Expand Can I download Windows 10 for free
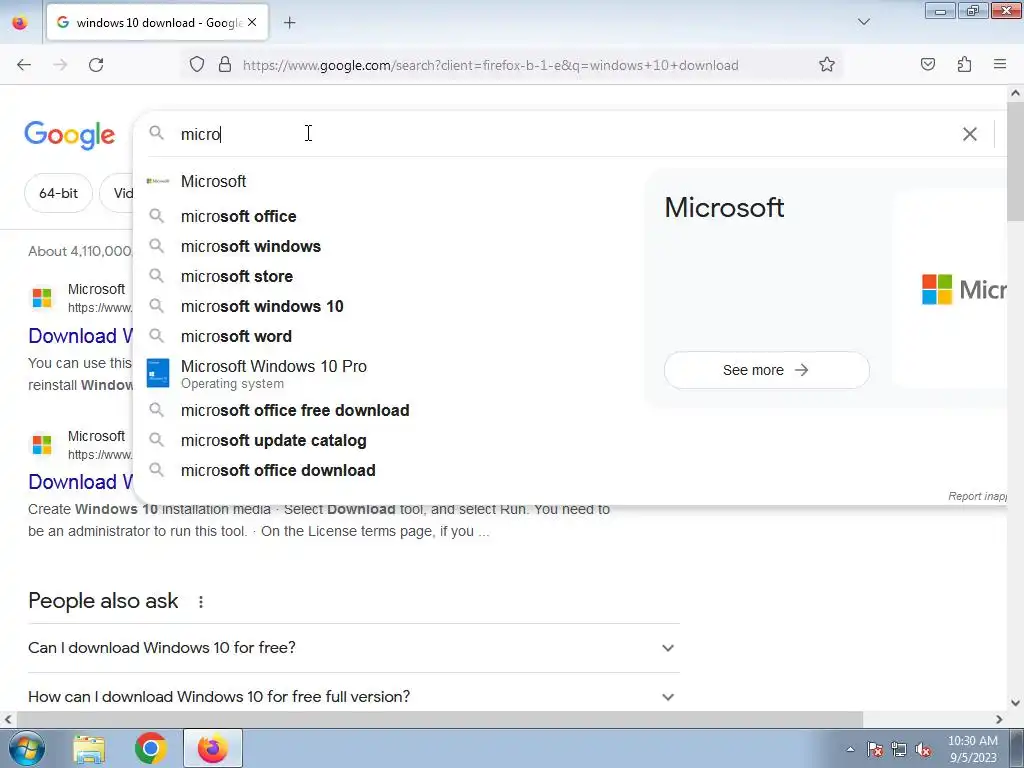The width and height of the screenshot is (1024, 768). coord(354,648)
